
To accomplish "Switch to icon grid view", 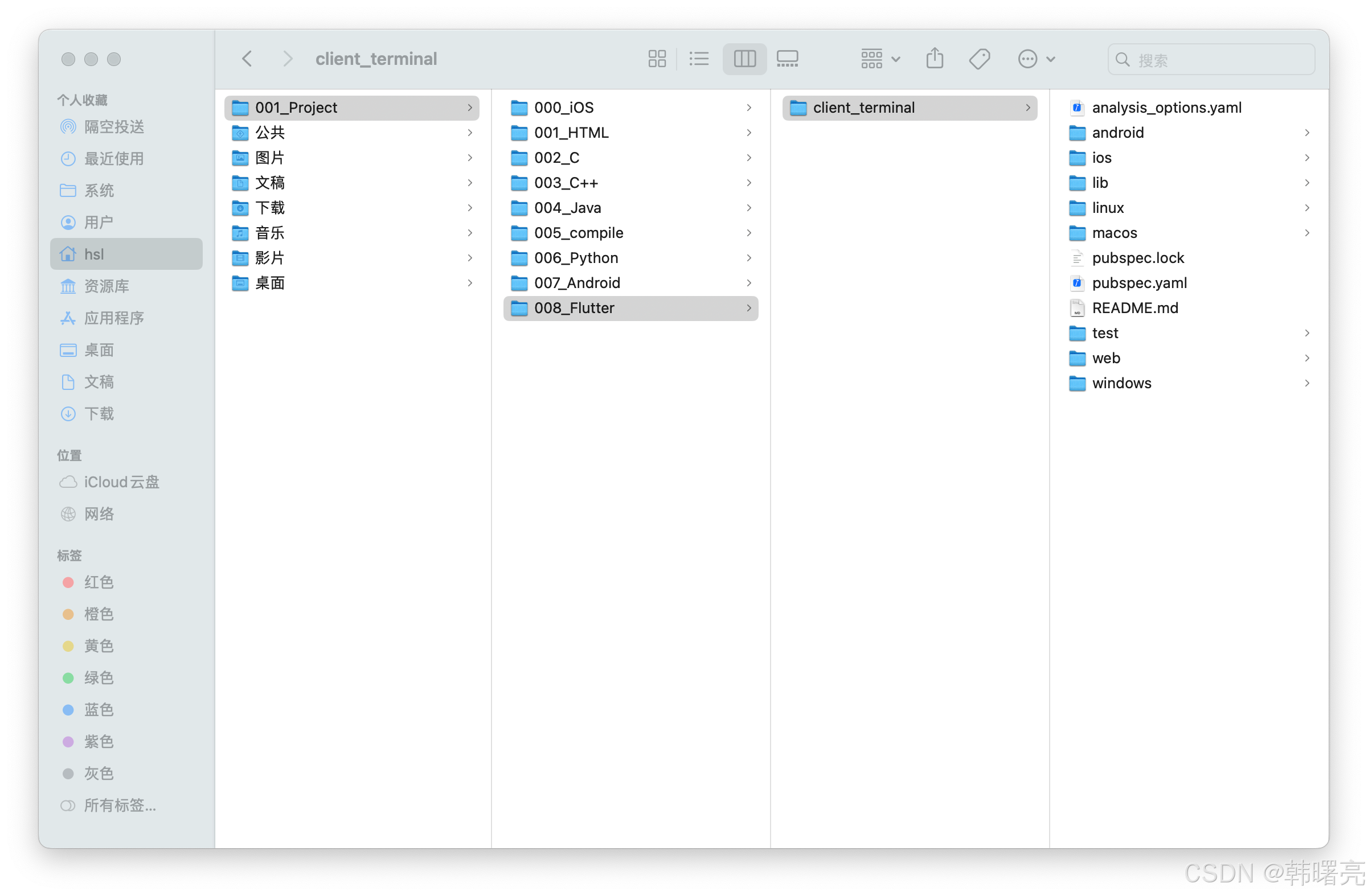I will coord(657,59).
